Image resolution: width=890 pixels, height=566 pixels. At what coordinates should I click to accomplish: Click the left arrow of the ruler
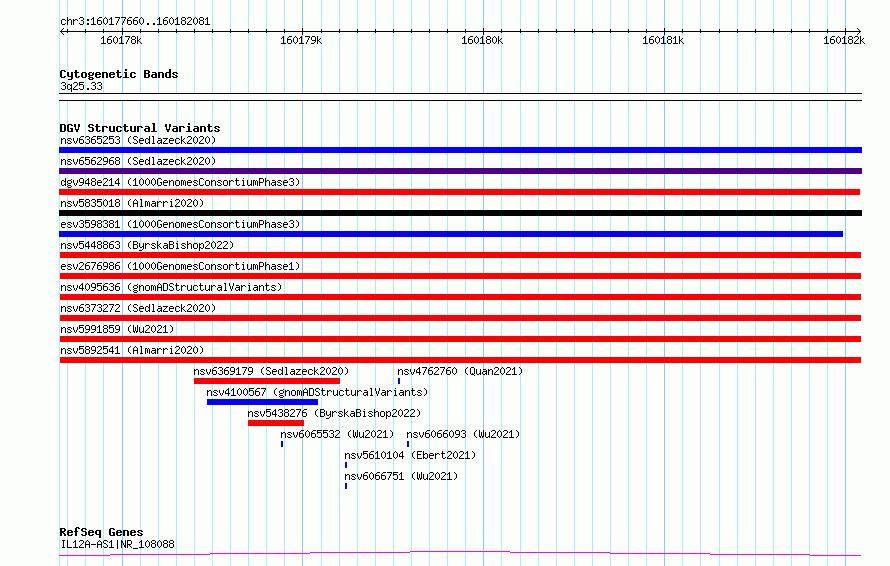62,32
